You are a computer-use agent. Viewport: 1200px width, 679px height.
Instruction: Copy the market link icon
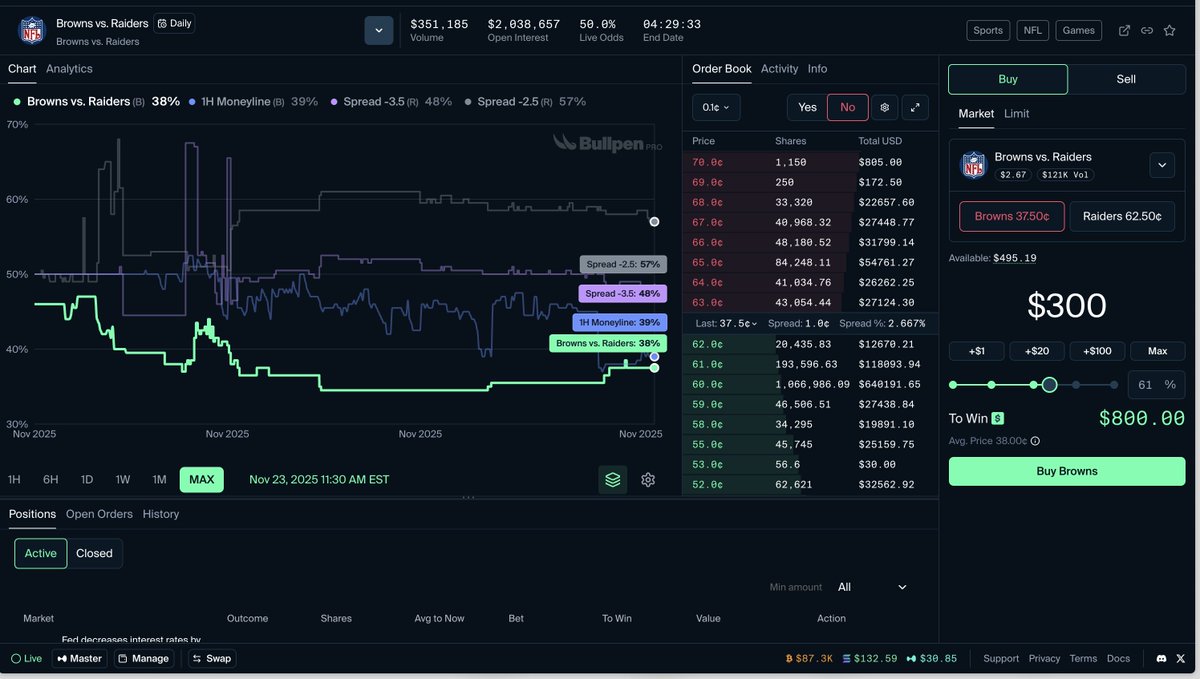point(1147,30)
